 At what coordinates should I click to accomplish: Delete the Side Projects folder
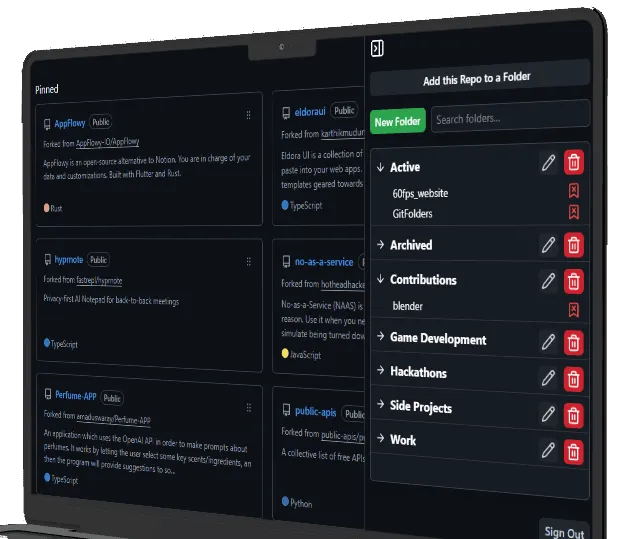[573, 416]
